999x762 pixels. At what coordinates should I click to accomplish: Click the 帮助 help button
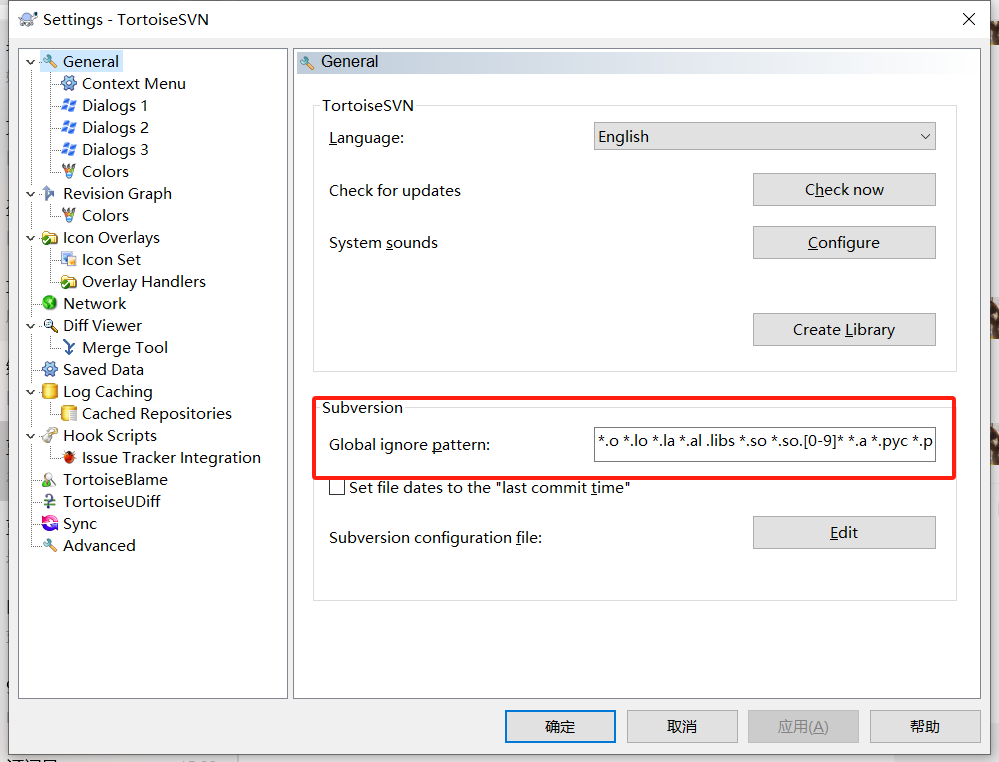coord(924,726)
